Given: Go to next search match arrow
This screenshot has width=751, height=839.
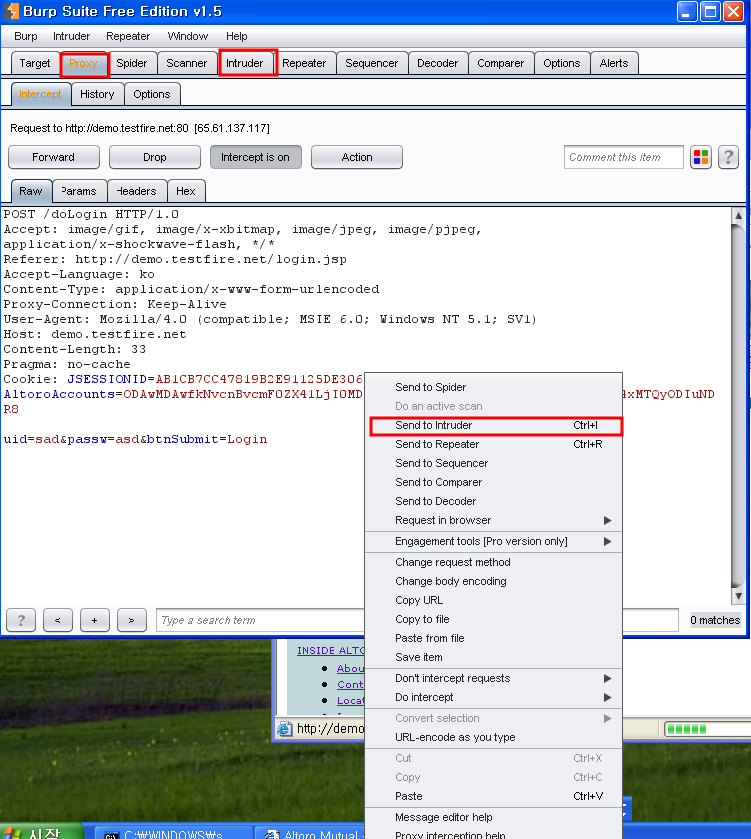Looking at the screenshot, I should pyautogui.click(x=132, y=620).
